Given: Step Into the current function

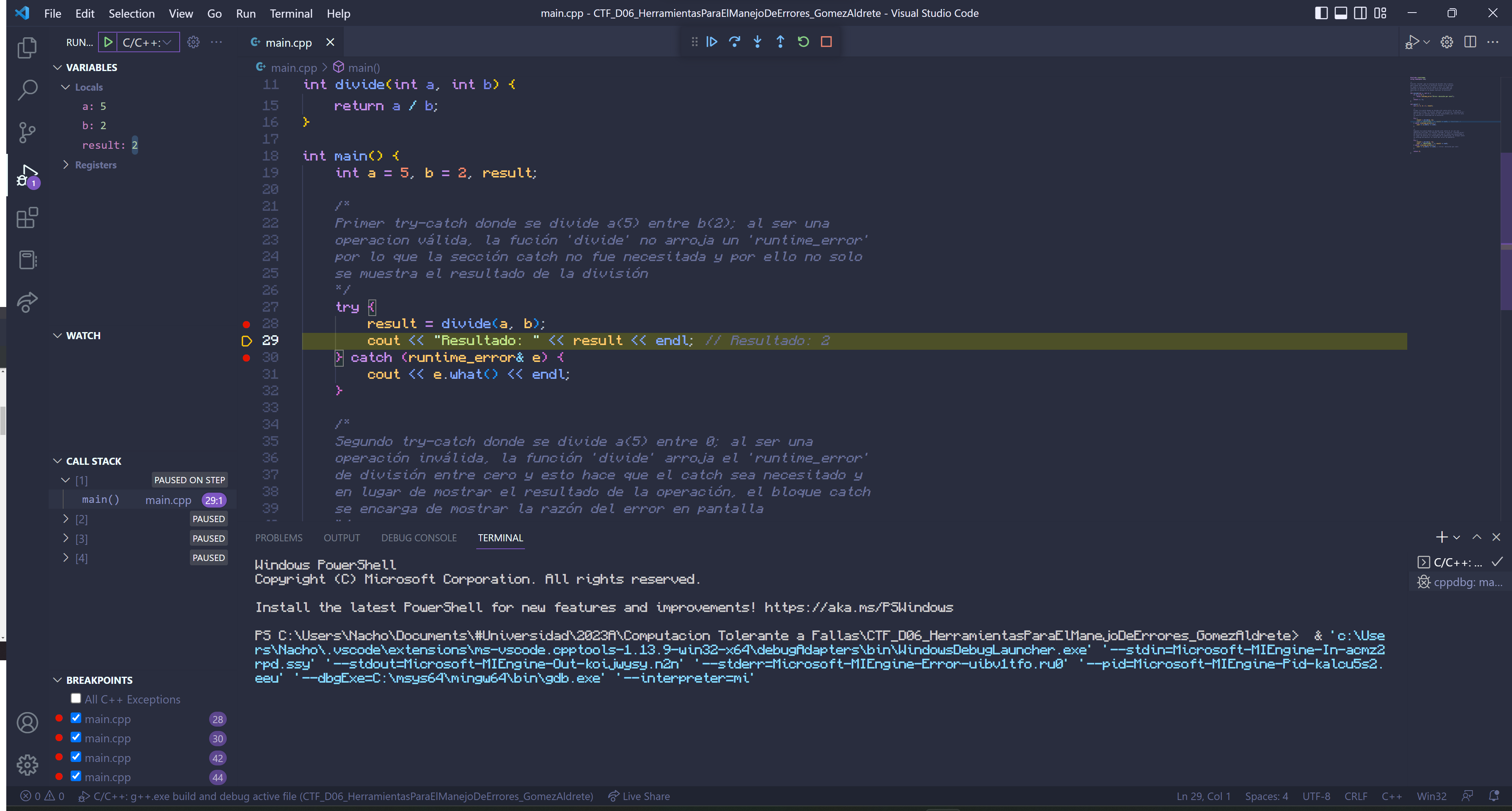Looking at the screenshot, I should click(757, 42).
